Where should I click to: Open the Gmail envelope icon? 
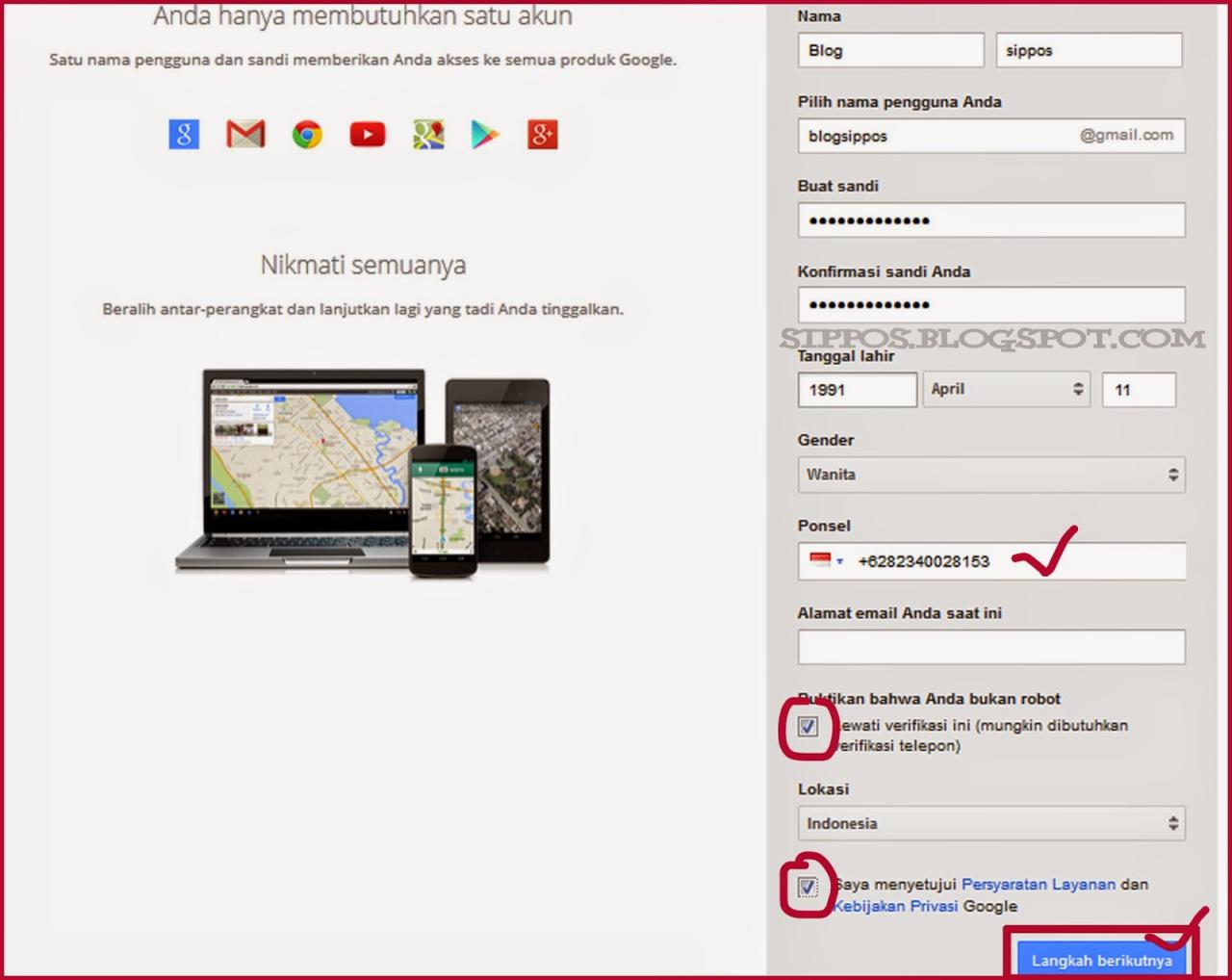(245, 134)
